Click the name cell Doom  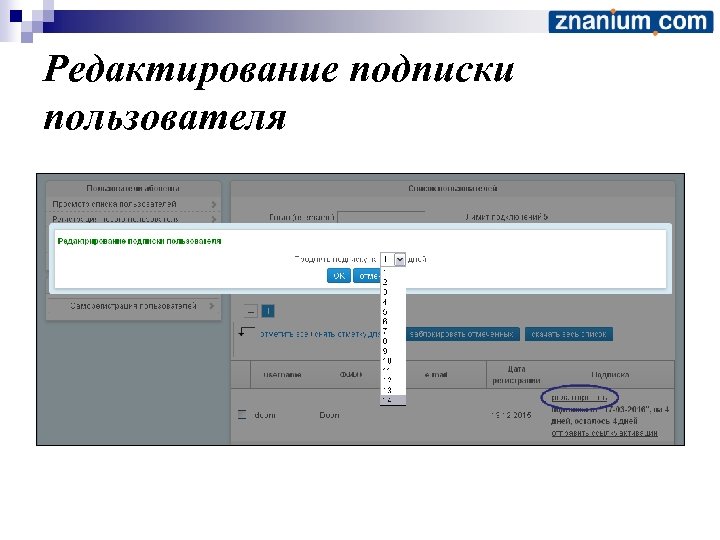click(x=329, y=415)
